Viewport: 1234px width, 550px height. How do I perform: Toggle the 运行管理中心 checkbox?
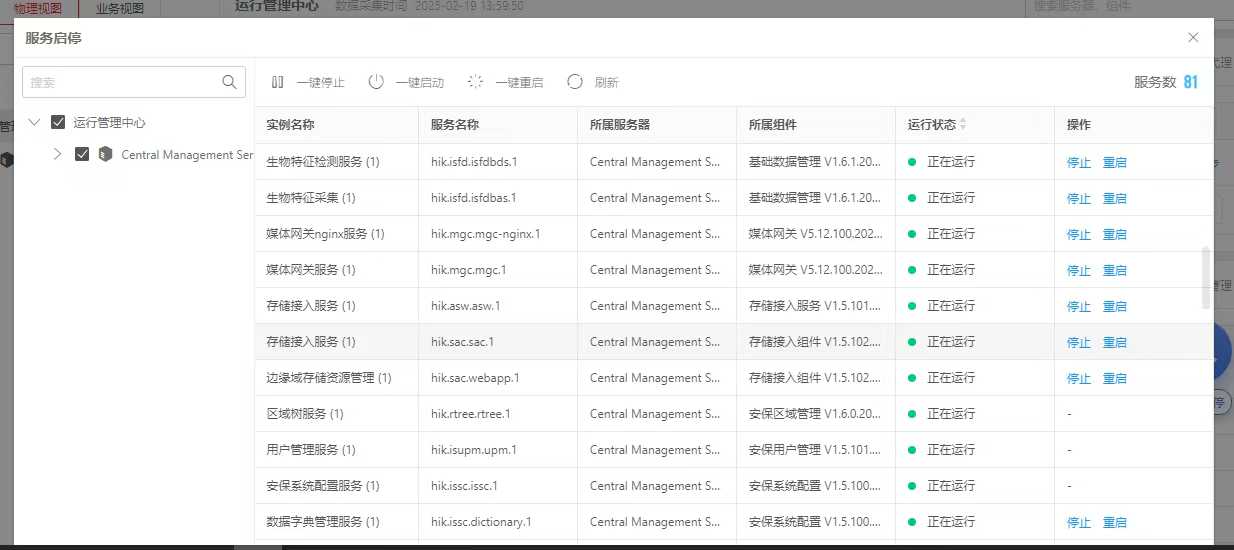tap(58, 122)
